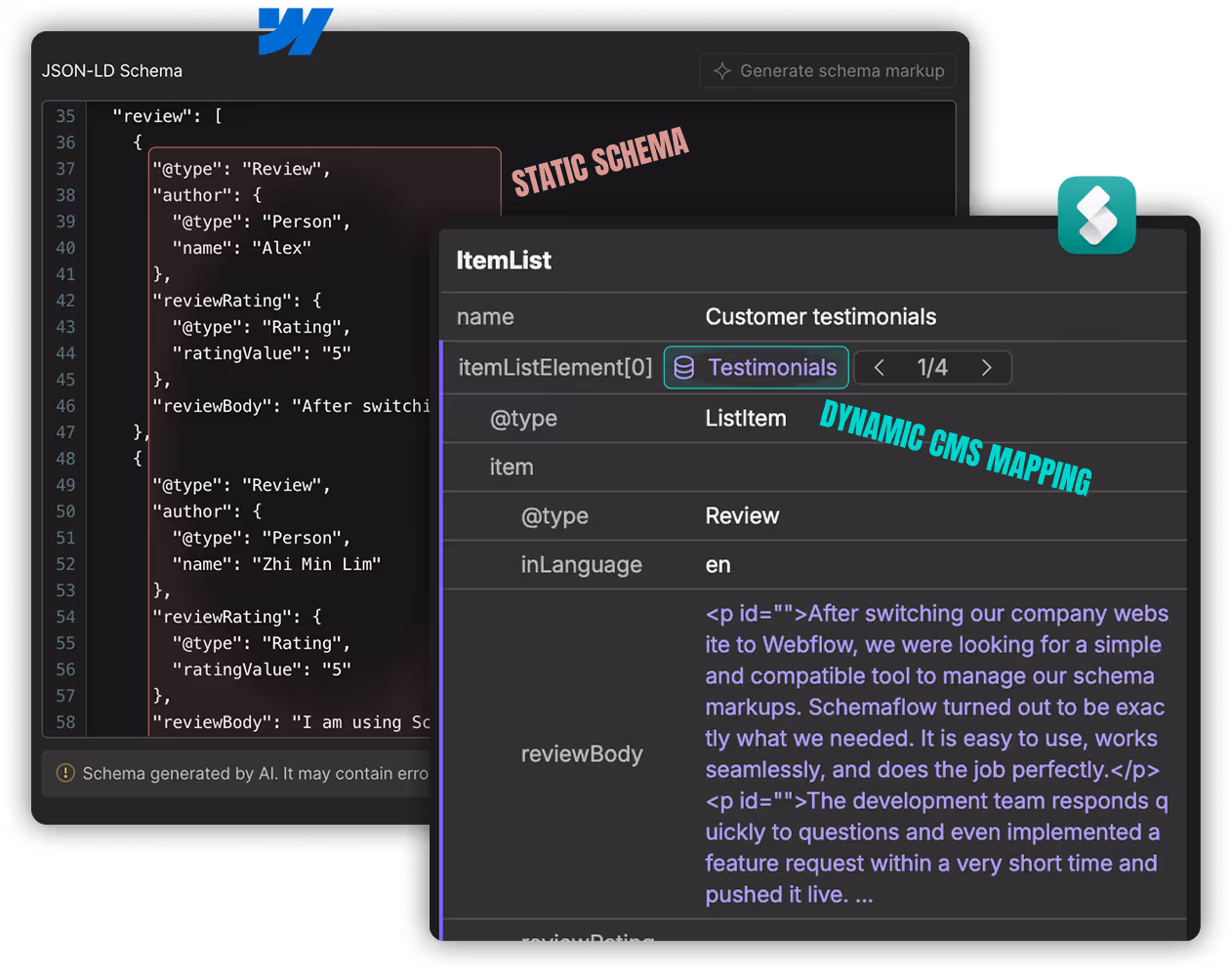Click "ratingValue": "5" on line 44
The height and width of the screenshot is (973, 1232).
coord(262,353)
